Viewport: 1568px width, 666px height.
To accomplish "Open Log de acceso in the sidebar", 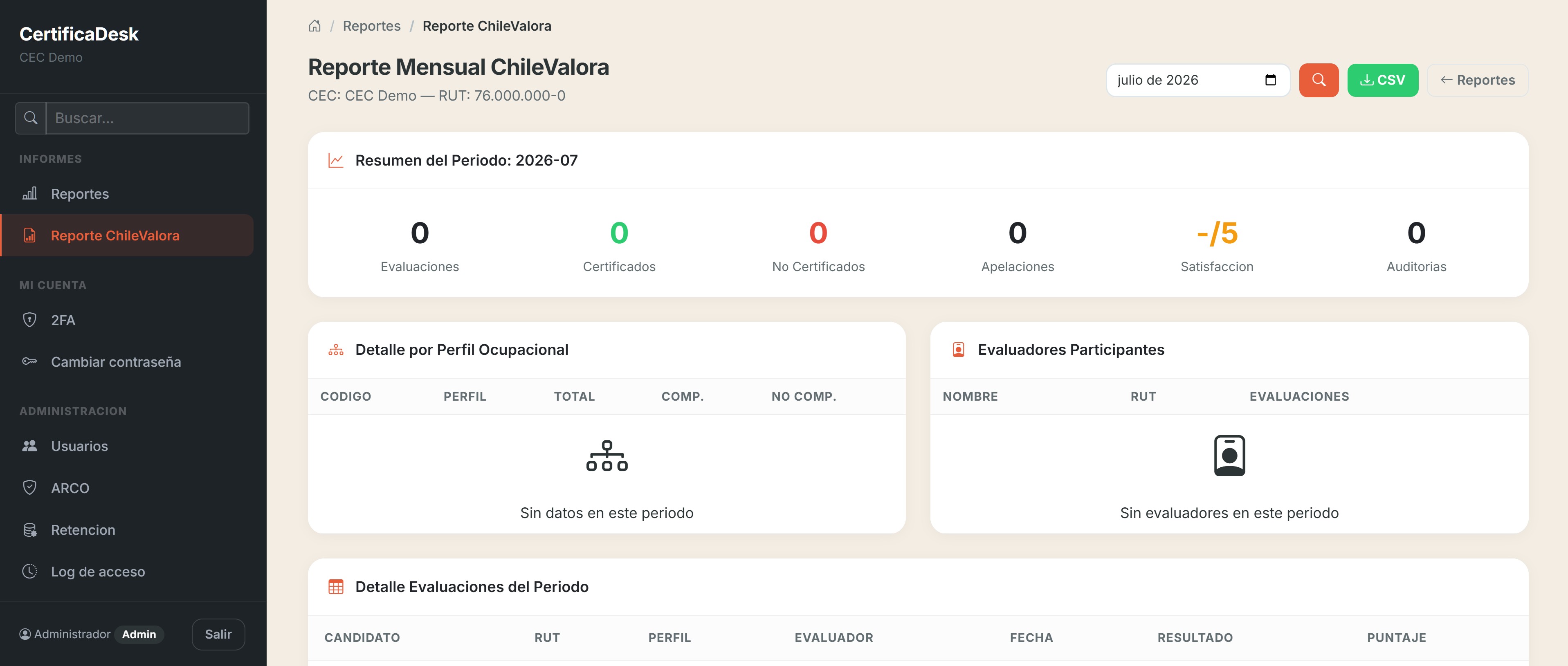I will coord(127,571).
